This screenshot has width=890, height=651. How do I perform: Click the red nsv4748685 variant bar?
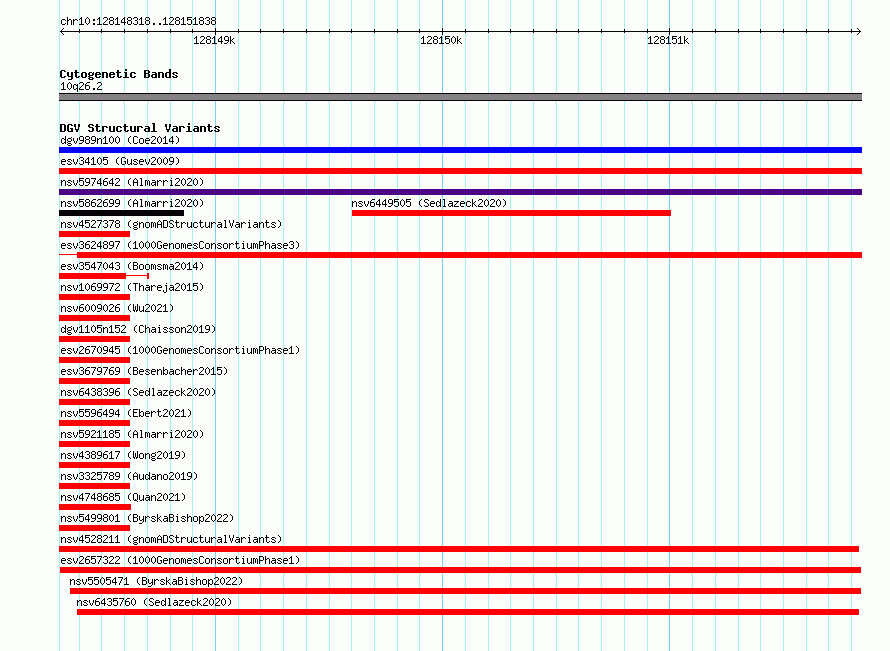(x=95, y=507)
